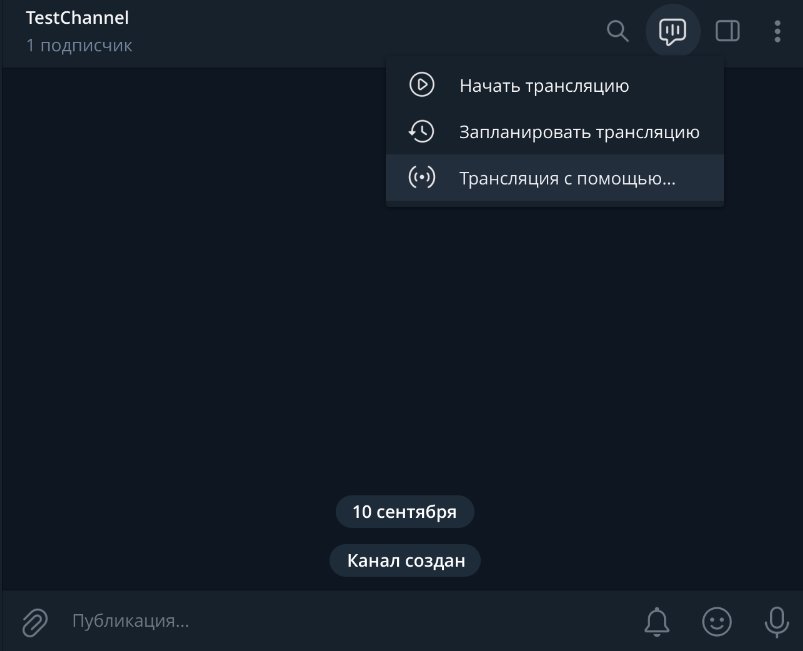
Task: Click the 1 подписчик subscriber count
Action: click(79, 44)
